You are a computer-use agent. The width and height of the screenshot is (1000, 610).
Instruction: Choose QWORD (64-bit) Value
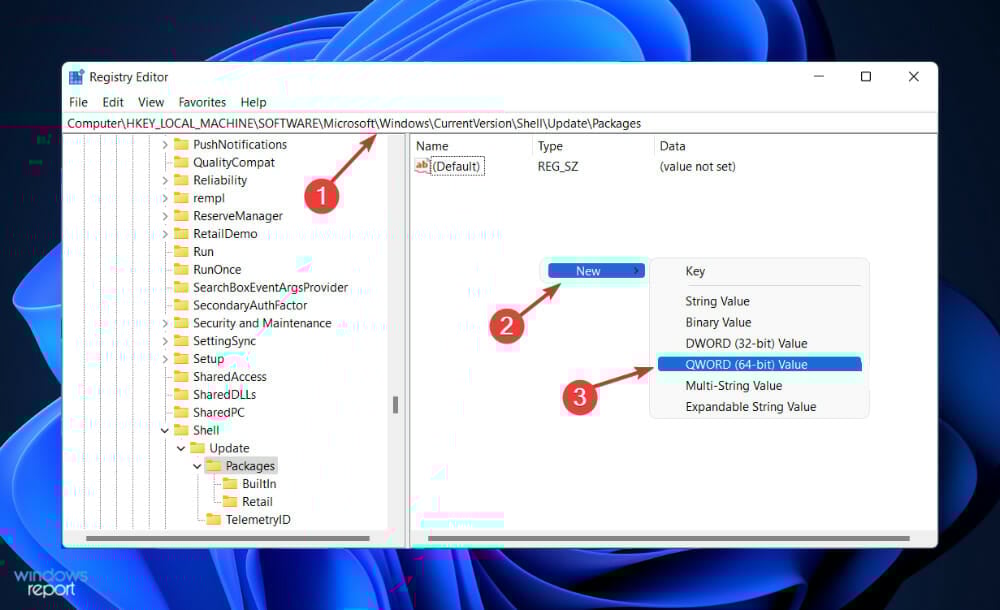[759, 364]
